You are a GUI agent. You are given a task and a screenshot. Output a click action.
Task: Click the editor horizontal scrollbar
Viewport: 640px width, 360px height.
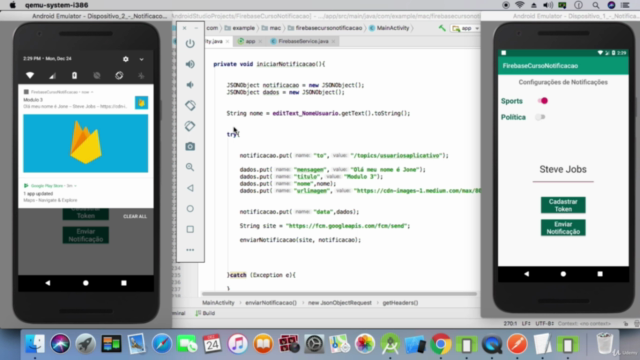click(x=339, y=294)
